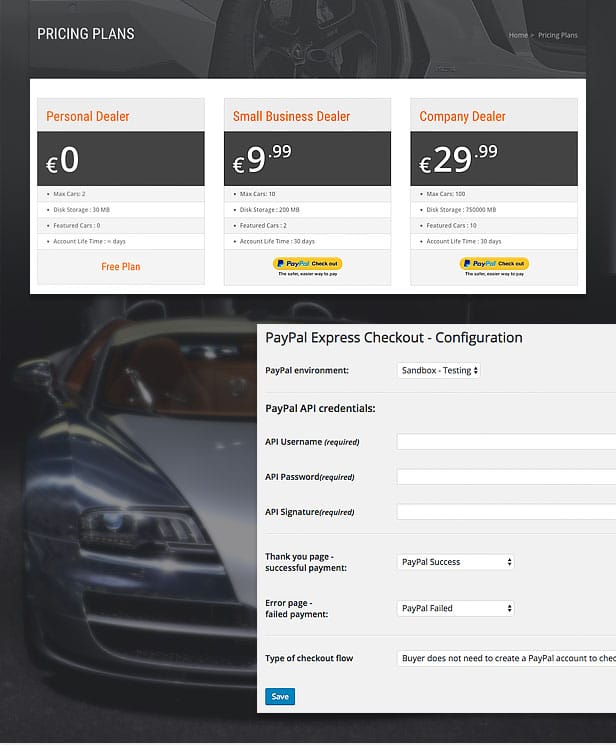This screenshot has width=616, height=746.
Task: Click 'Featured Cars : 10' row
Action: point(494,226)
